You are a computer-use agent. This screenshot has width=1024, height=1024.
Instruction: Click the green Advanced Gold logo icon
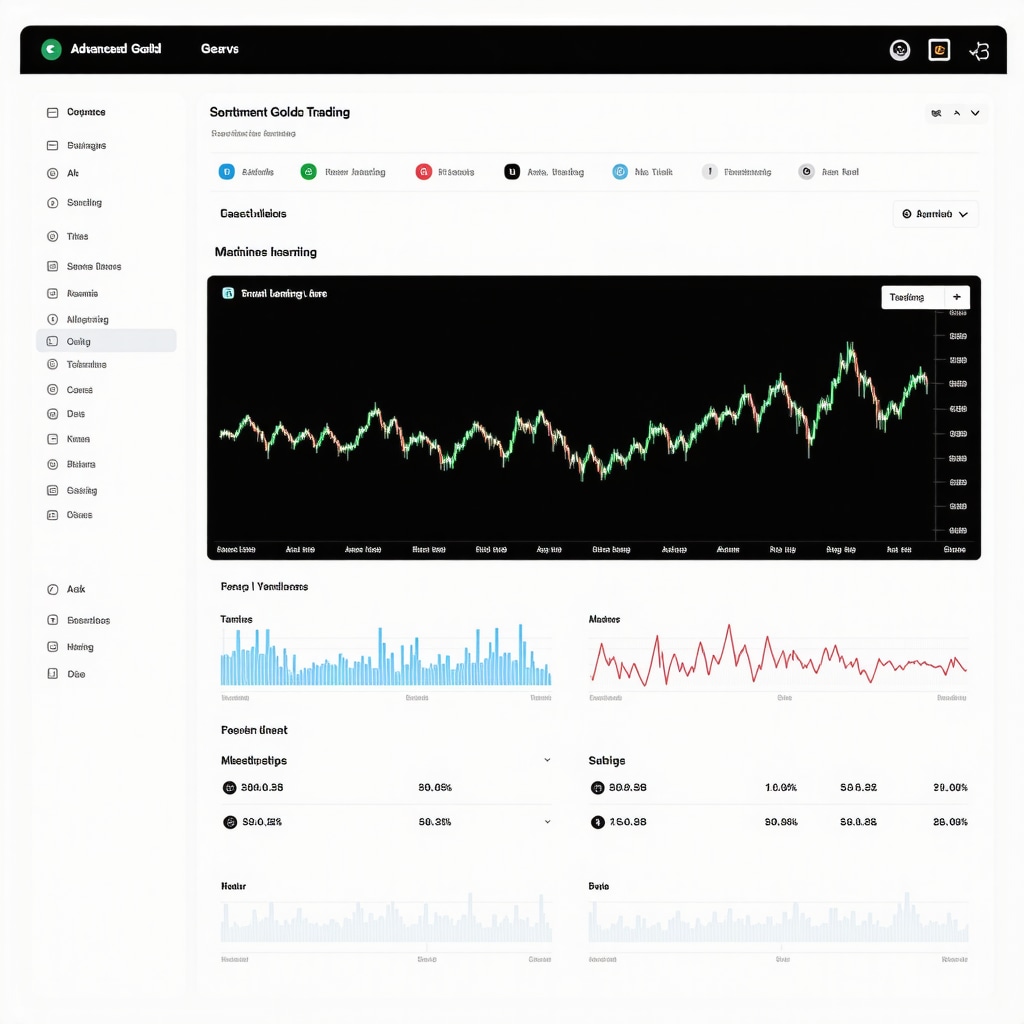(51, 49)
